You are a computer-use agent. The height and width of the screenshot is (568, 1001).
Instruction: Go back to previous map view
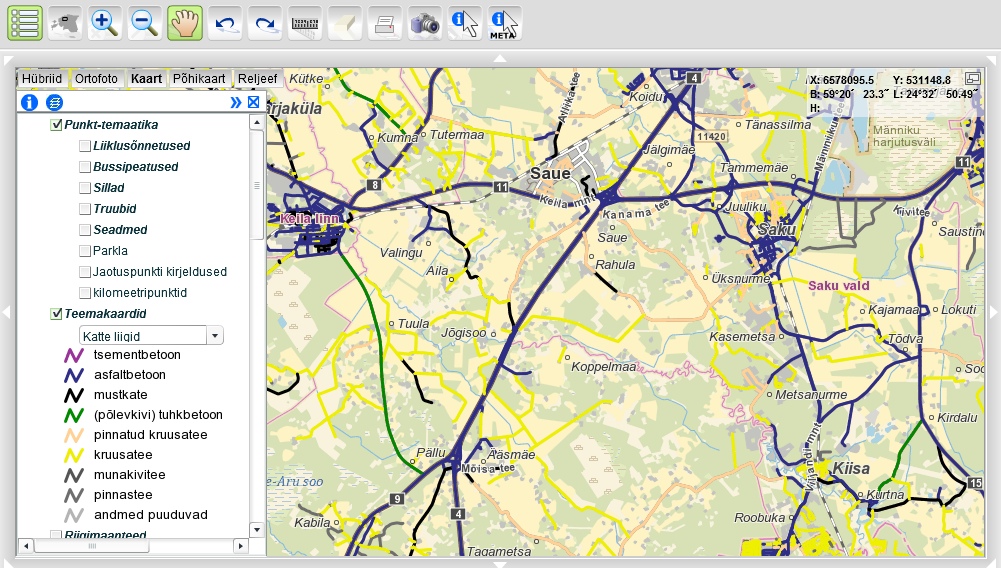click(x=225, y=22)
